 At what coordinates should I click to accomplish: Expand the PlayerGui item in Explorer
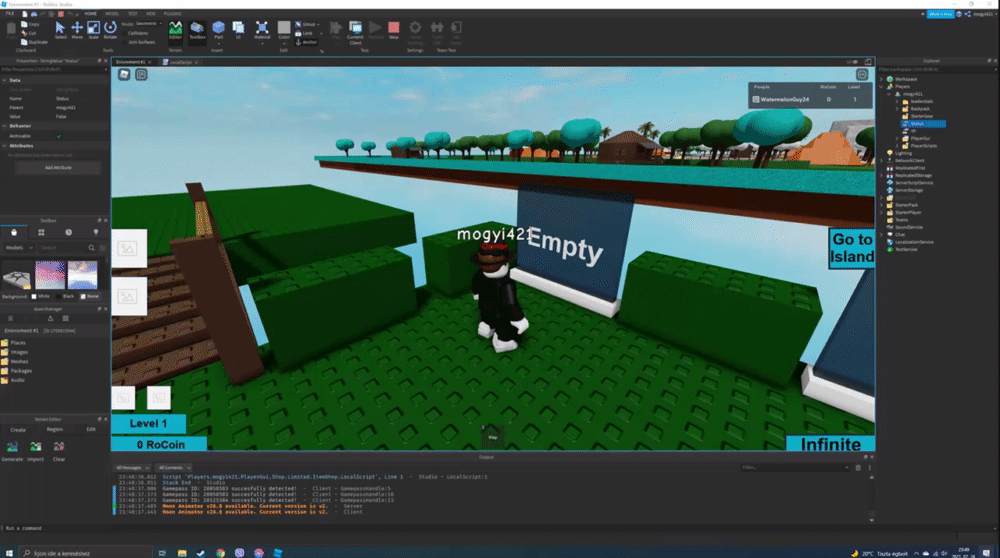(x=897, y=138)
